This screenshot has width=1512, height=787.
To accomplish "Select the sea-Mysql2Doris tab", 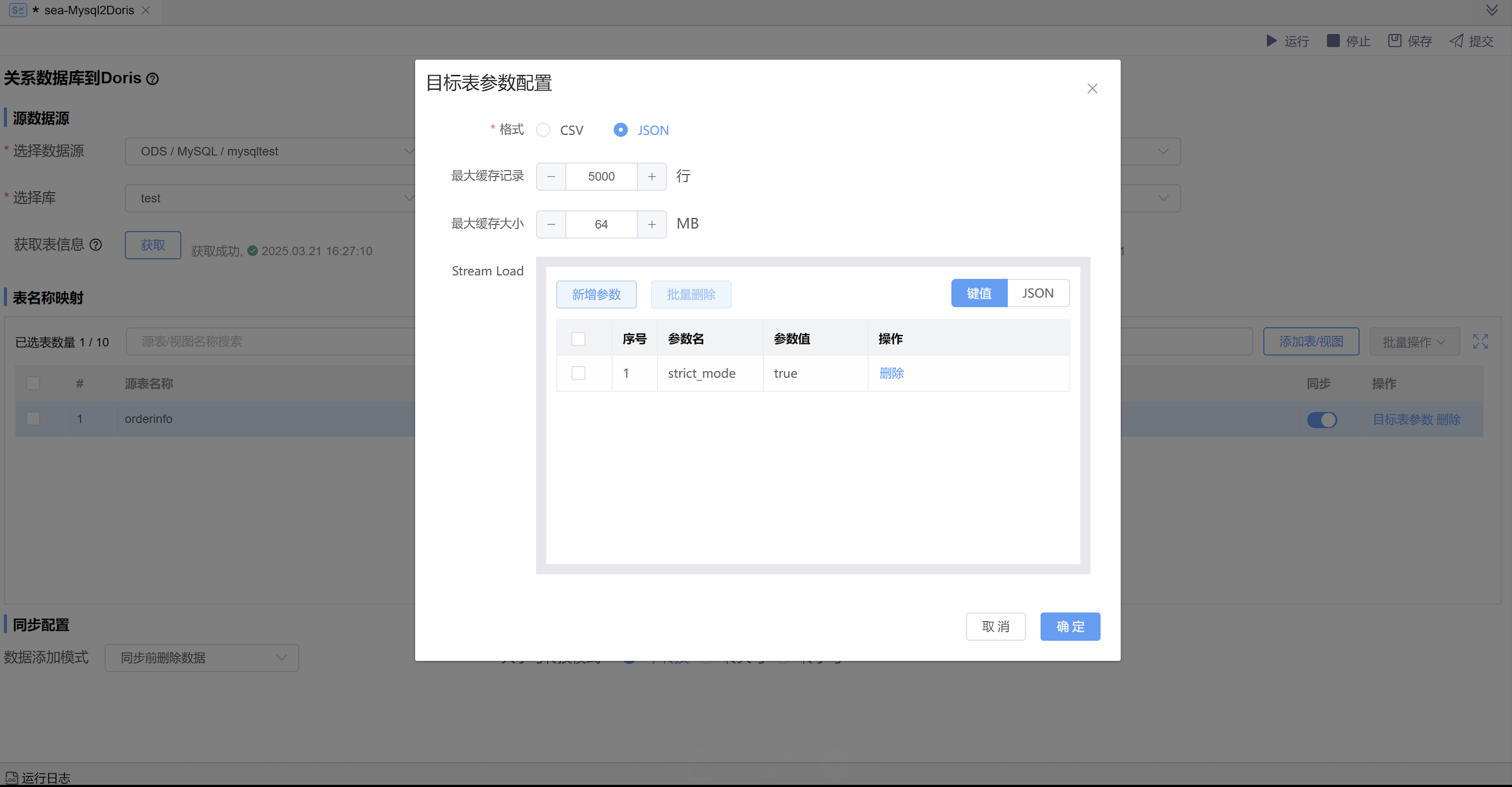I will coord(88,11).
